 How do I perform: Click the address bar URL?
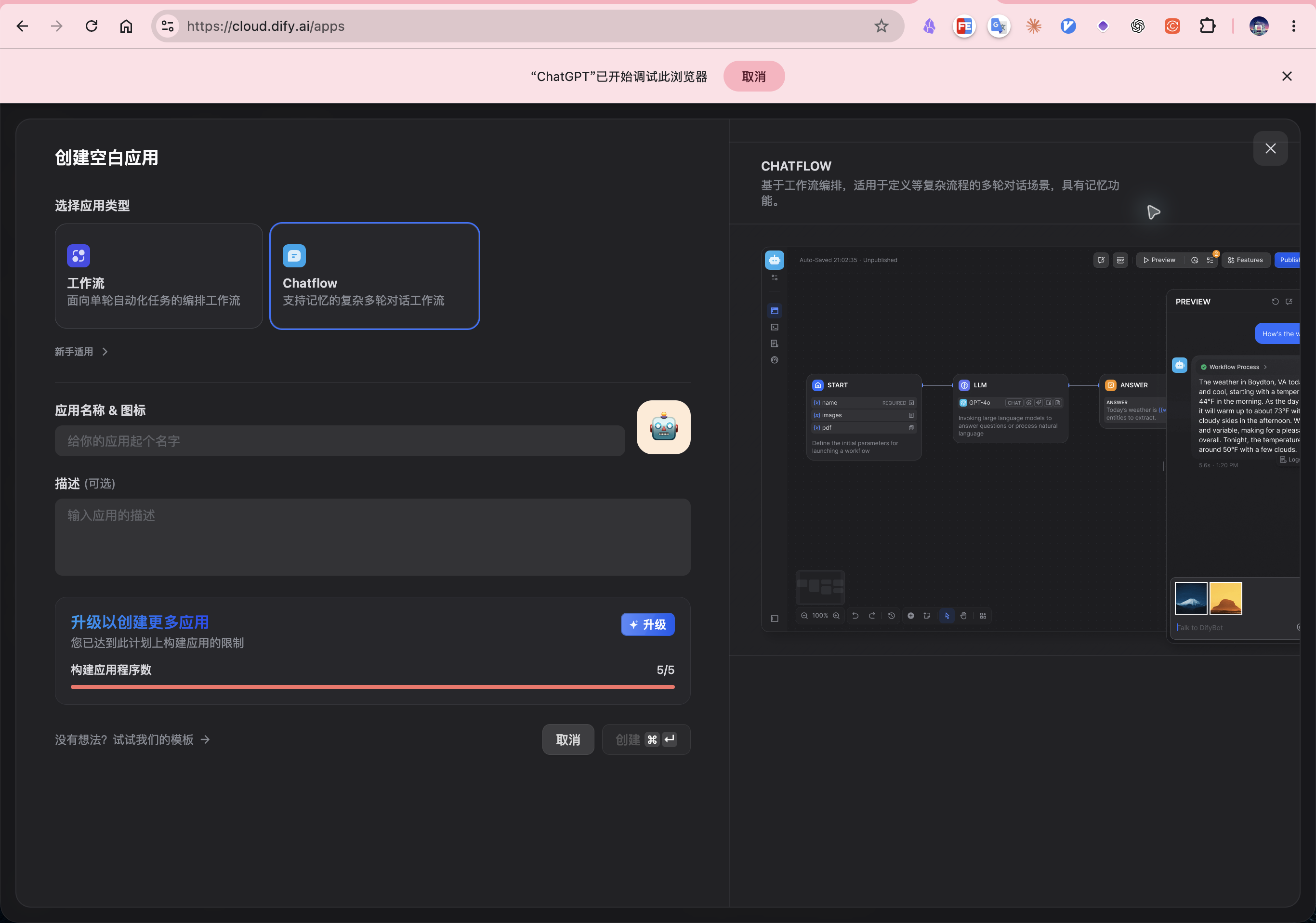(265, 26)
